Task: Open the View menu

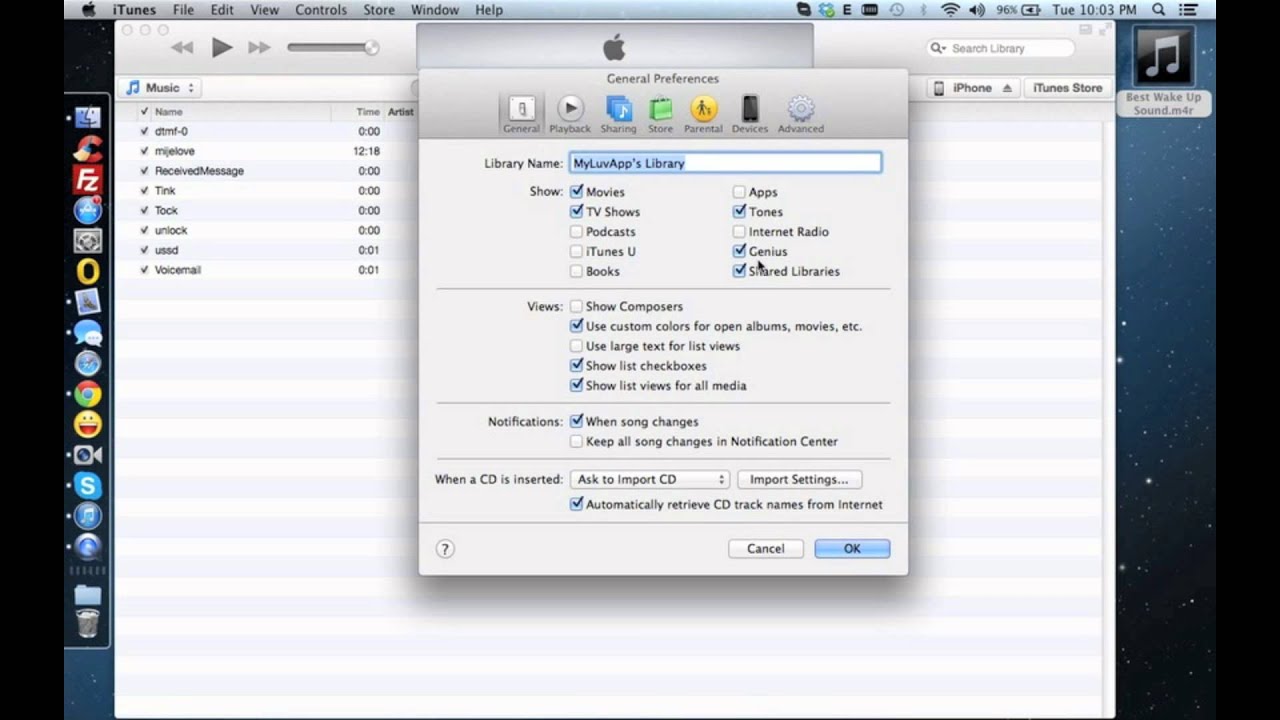Action: tap(264, 10)
